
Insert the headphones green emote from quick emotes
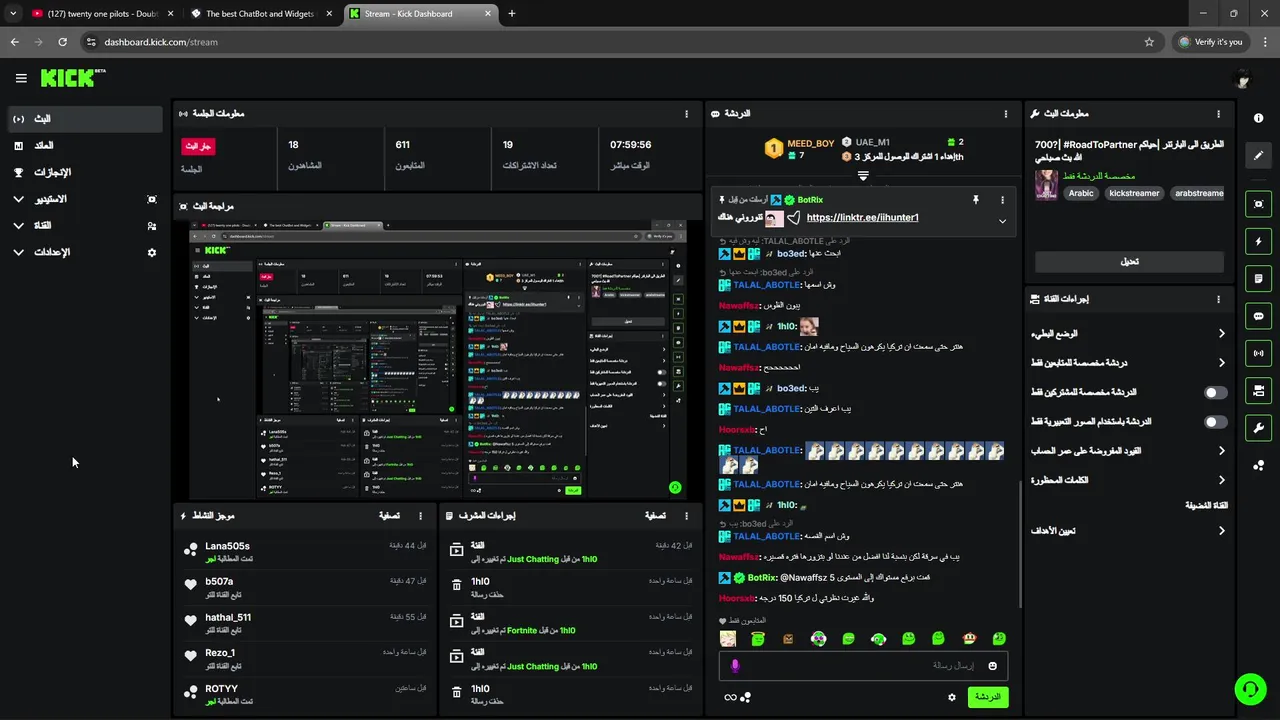[878, 638]
